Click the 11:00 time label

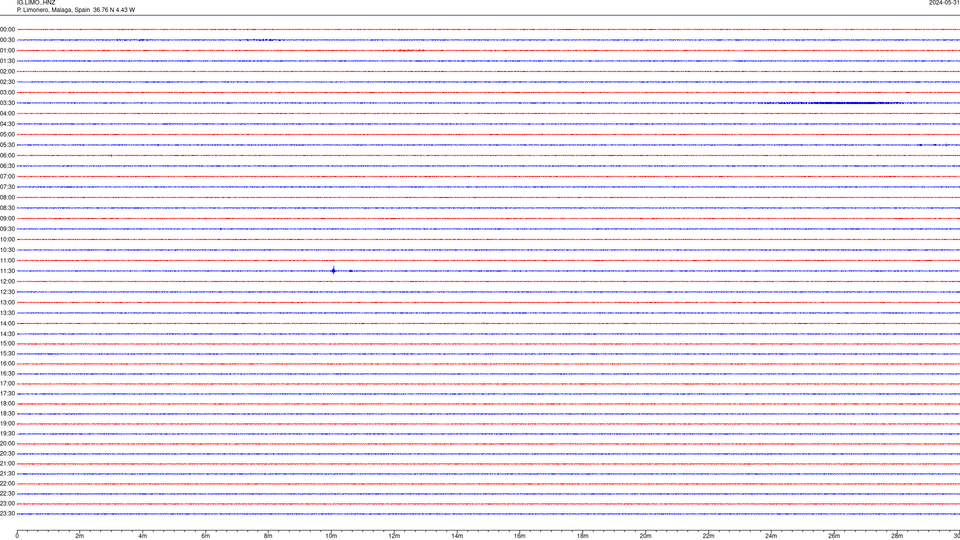(x=7, y=260)
